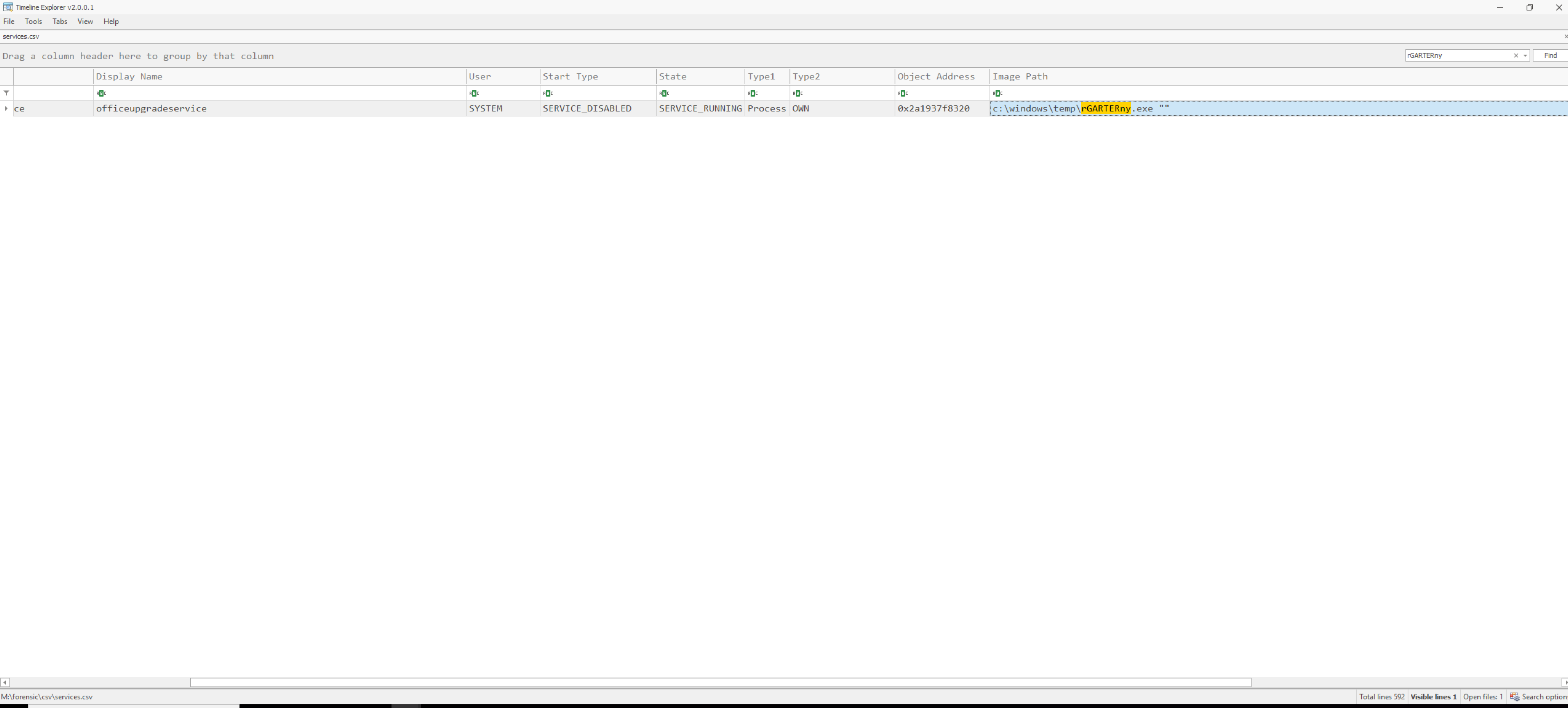This screenshot has height=708, width=1568.
Task: Click the Display Name filter condition icon
Action: pyautogui.click(x=101, y=93)
